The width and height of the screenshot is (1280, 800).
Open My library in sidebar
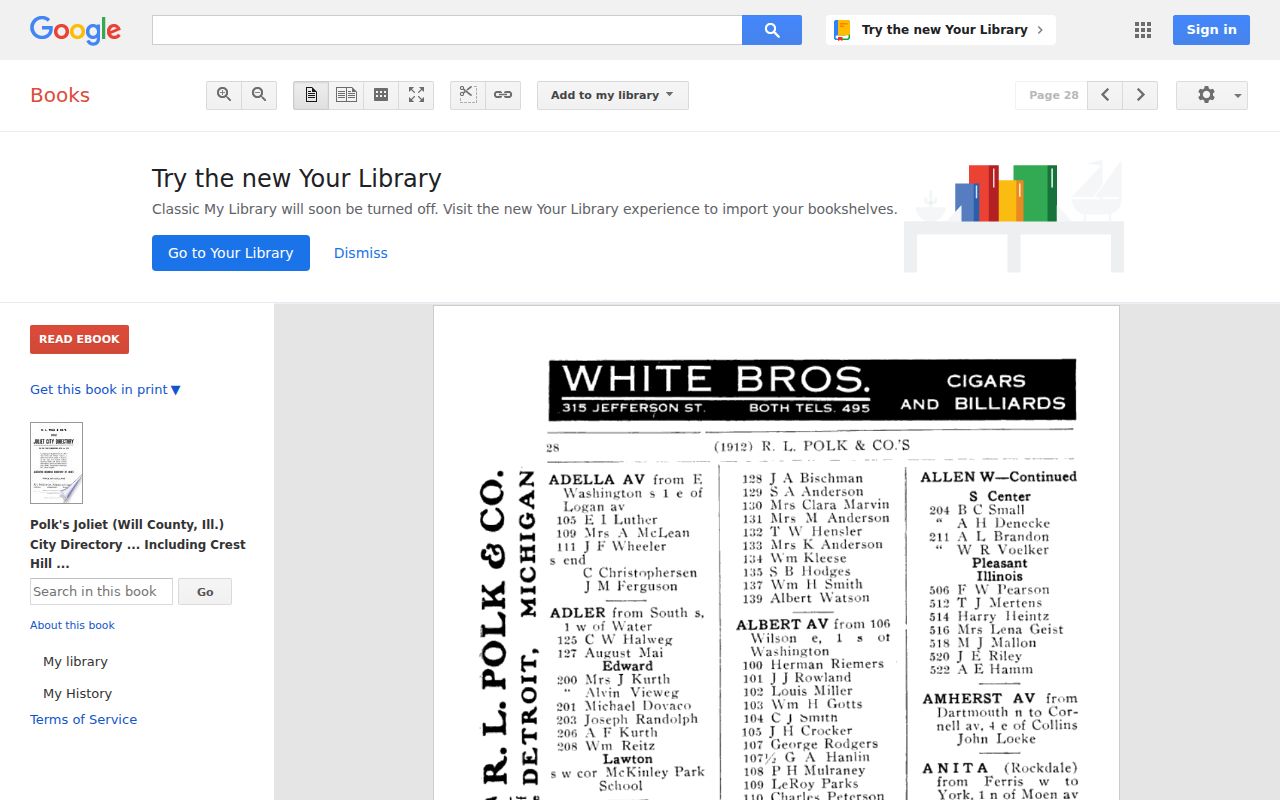pyautogui.click(x=75, y=662)
